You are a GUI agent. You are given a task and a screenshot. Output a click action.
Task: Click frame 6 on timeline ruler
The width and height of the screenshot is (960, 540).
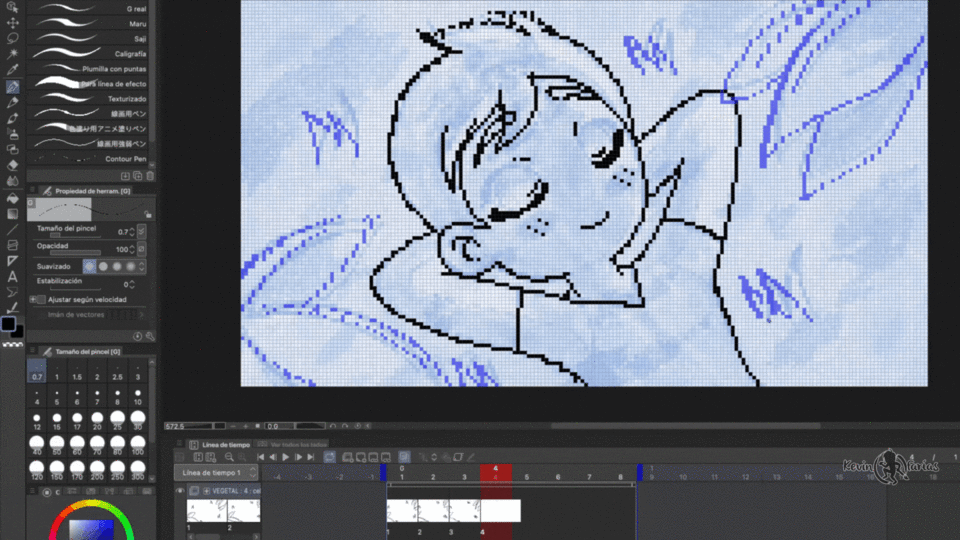click(x=558, y=476)
